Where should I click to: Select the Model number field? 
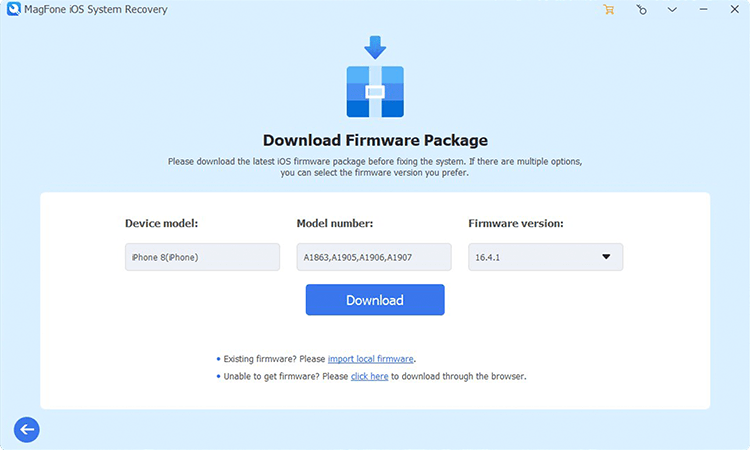tap(373, 257)
